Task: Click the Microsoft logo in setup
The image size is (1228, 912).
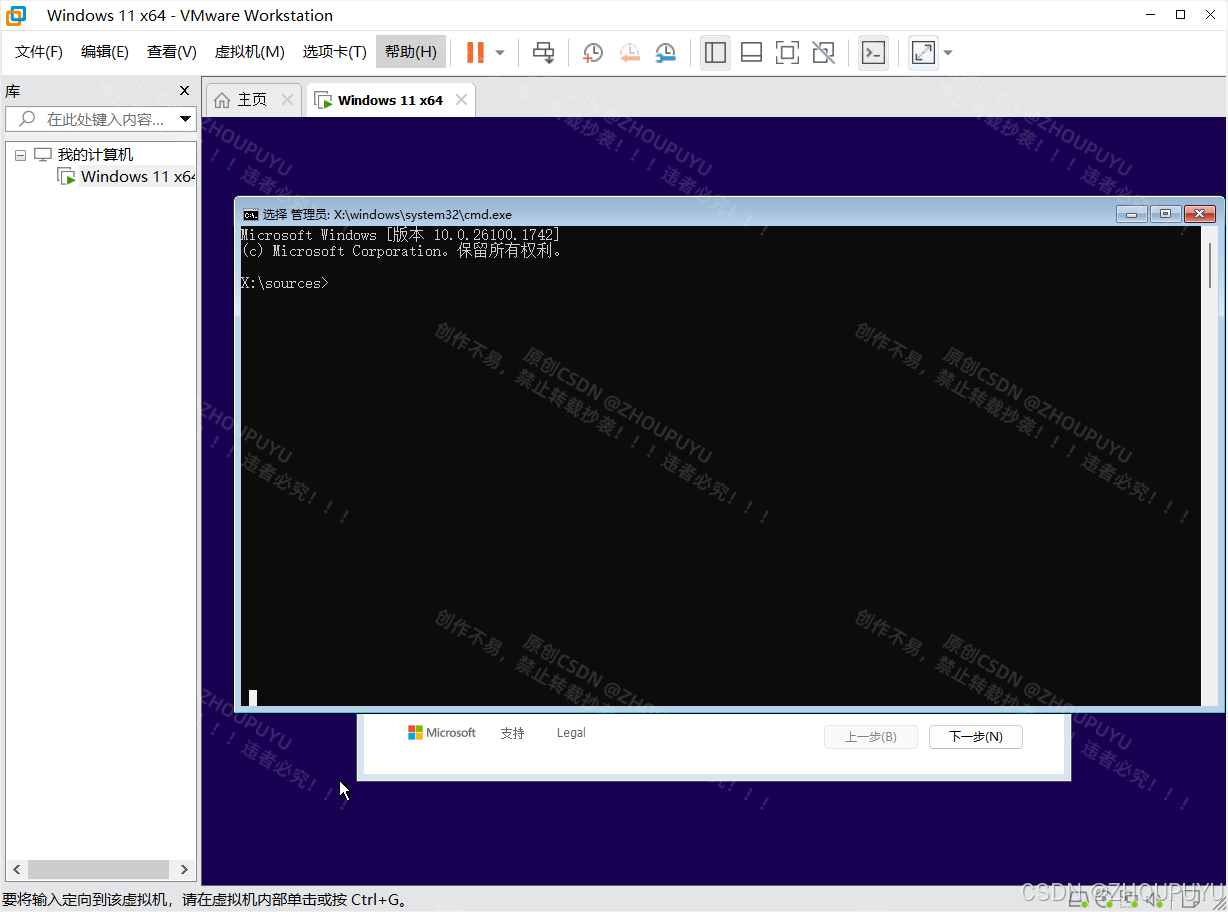Action: (441, 733)
